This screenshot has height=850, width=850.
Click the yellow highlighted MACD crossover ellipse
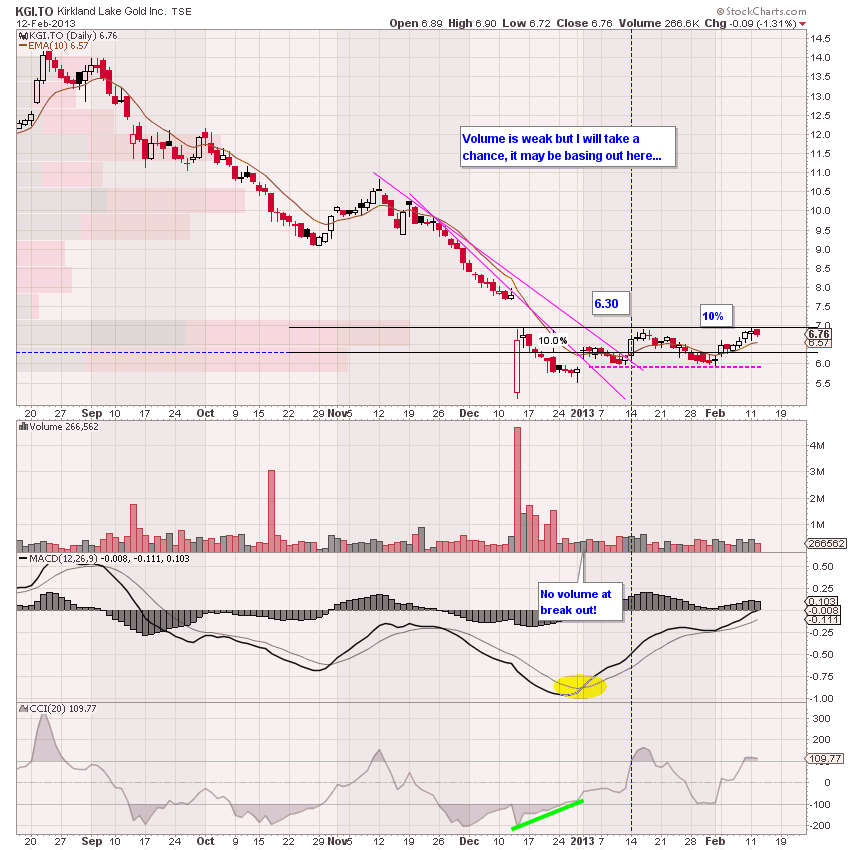(x=579, y=686)
